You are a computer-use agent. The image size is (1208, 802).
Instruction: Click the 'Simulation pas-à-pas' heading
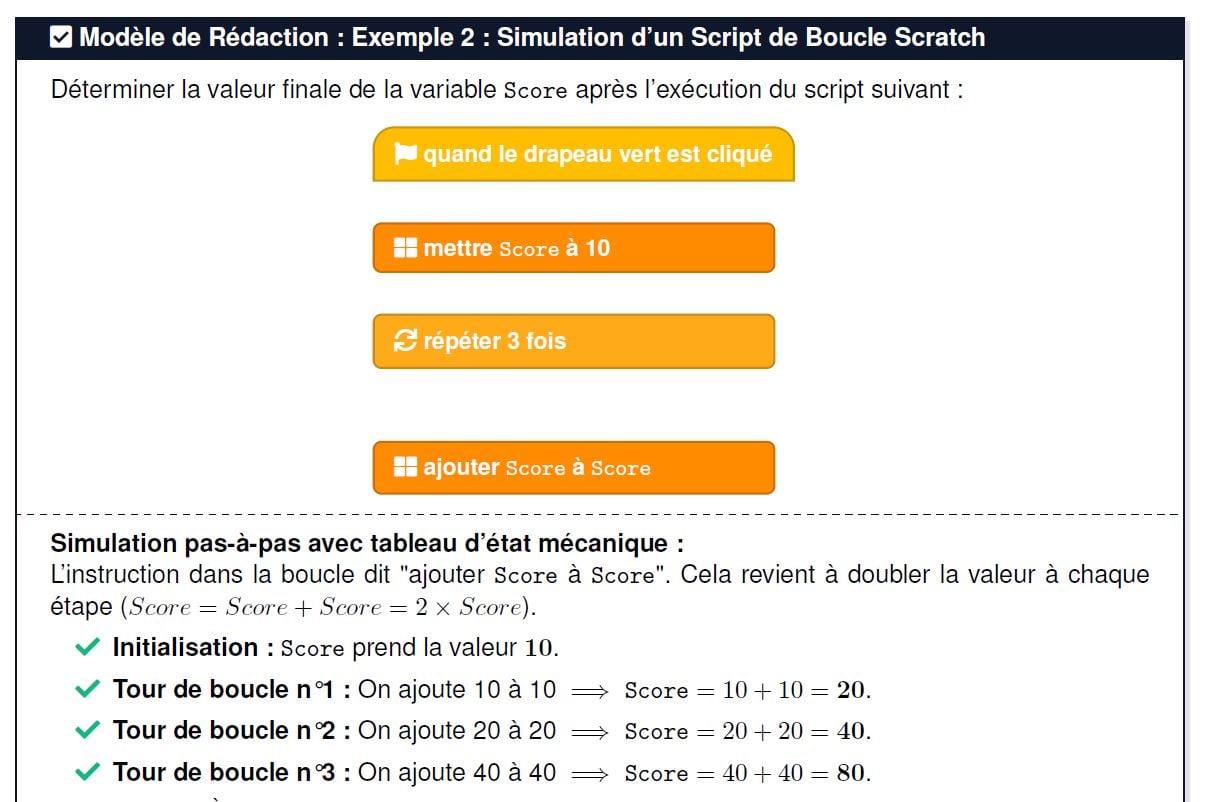367,544
